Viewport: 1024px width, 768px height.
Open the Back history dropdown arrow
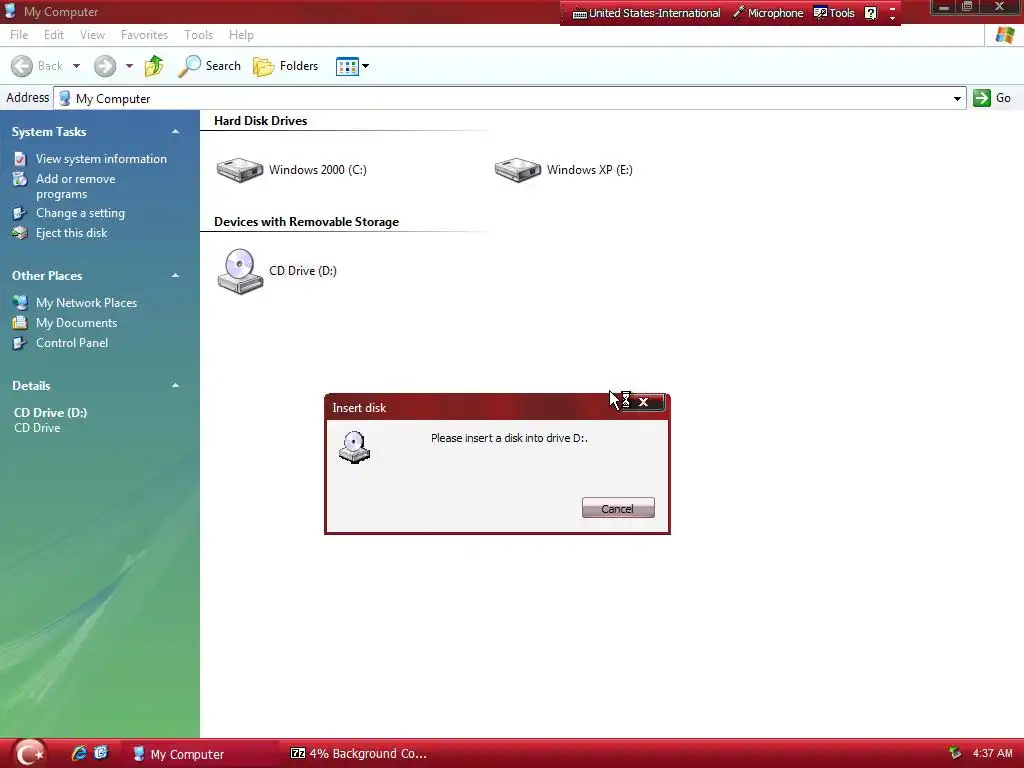(x=76, y=66)
